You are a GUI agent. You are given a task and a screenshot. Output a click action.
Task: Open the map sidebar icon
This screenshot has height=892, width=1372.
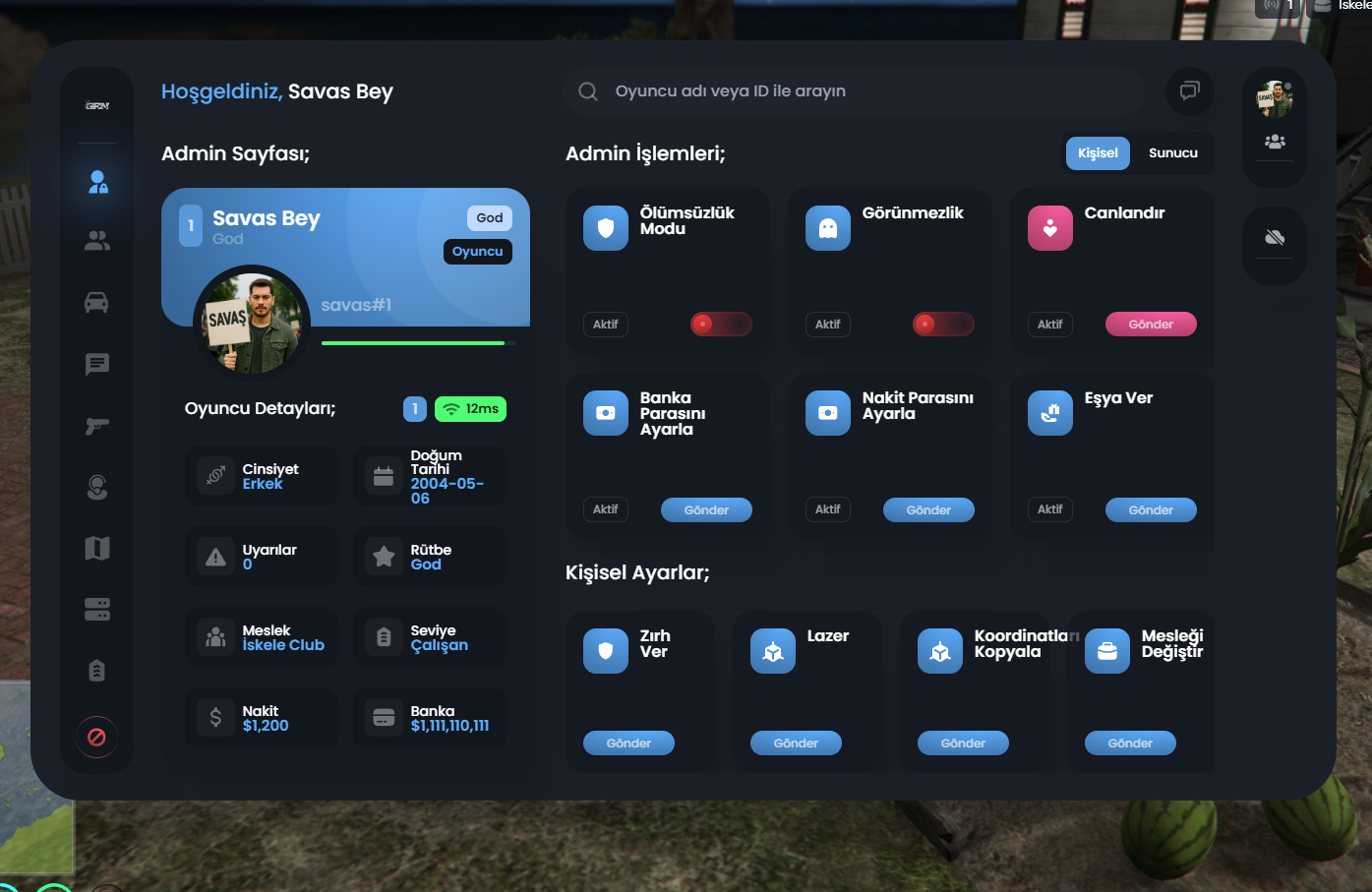point(97,548)
